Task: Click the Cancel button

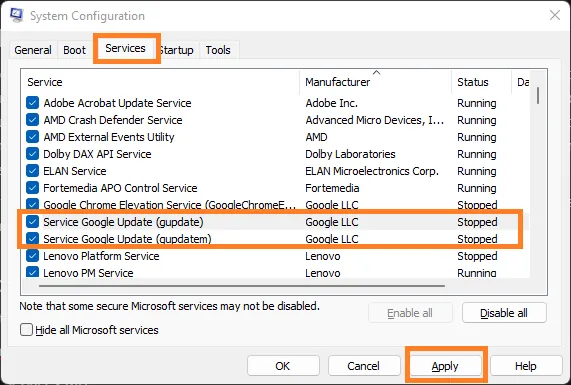Action: 363,366
